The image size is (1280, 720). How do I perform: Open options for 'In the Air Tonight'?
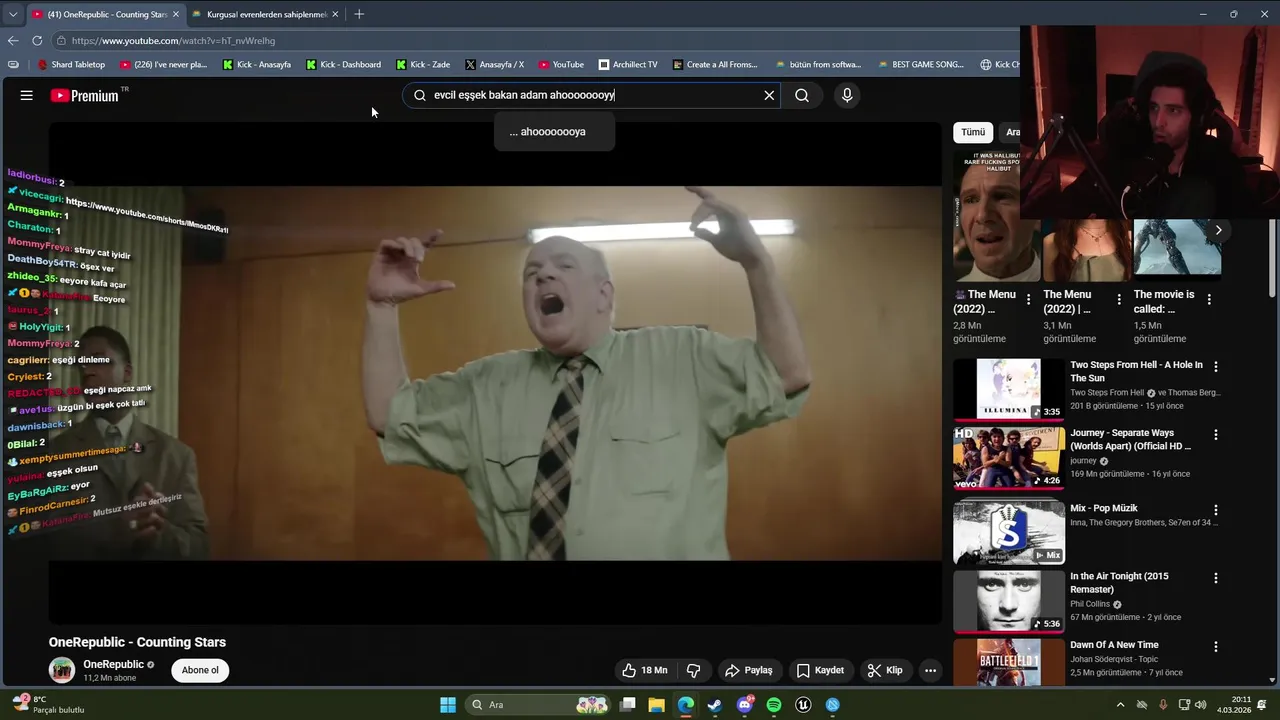pyautogui.click(x=1216, y=578)
